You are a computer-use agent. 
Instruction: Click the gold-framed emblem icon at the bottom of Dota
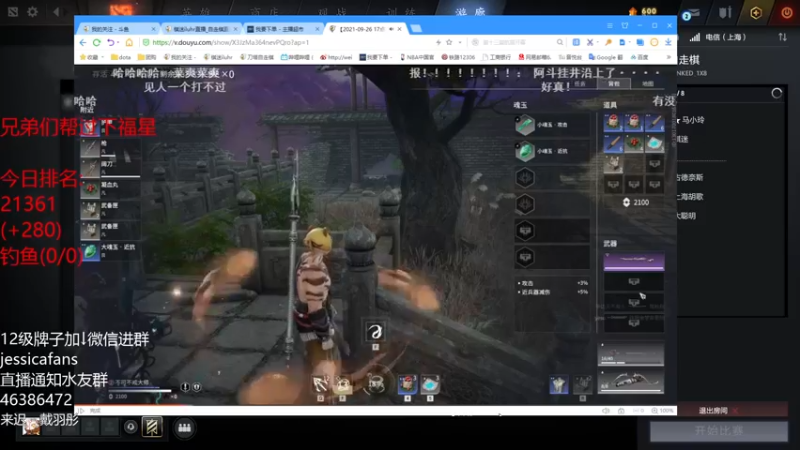pyautogui.click(x=152, y=427)
